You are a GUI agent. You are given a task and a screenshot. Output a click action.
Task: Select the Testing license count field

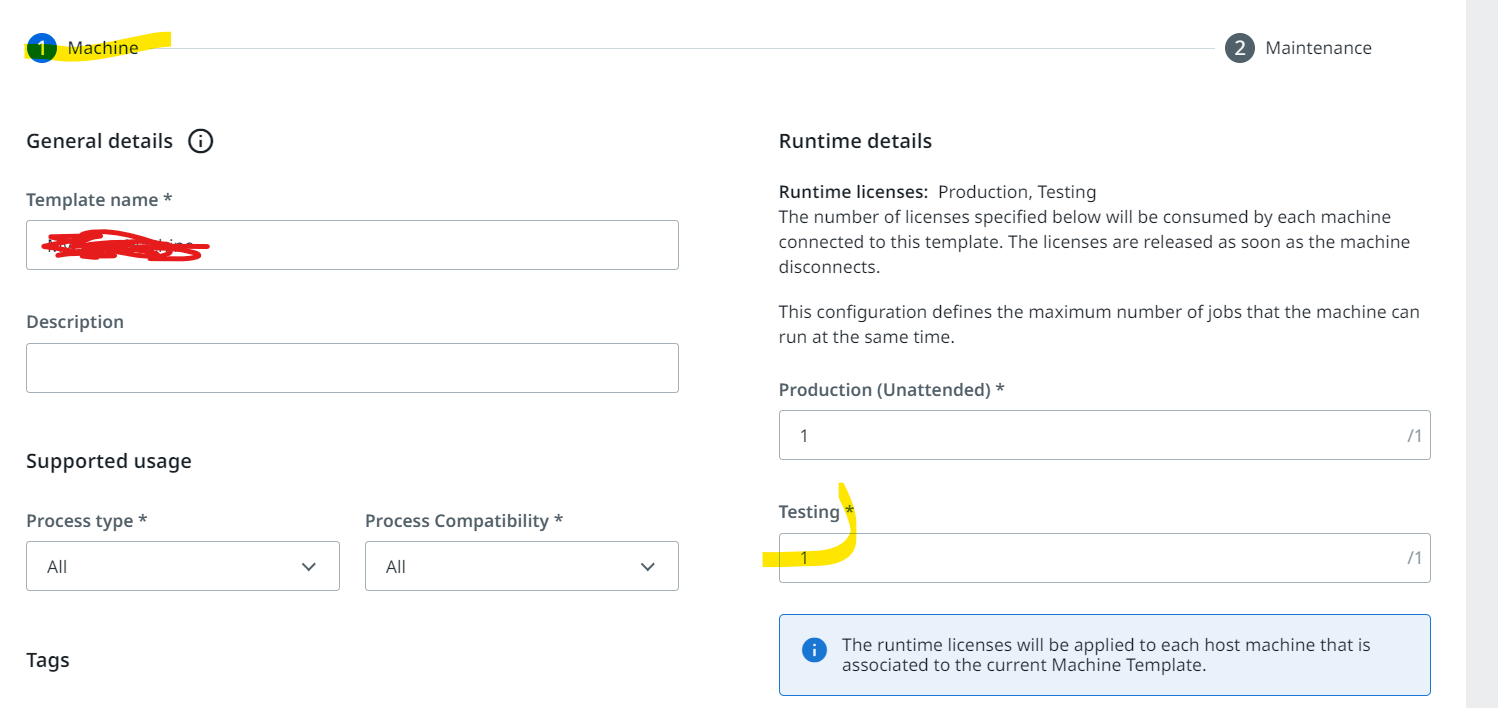1104,558
